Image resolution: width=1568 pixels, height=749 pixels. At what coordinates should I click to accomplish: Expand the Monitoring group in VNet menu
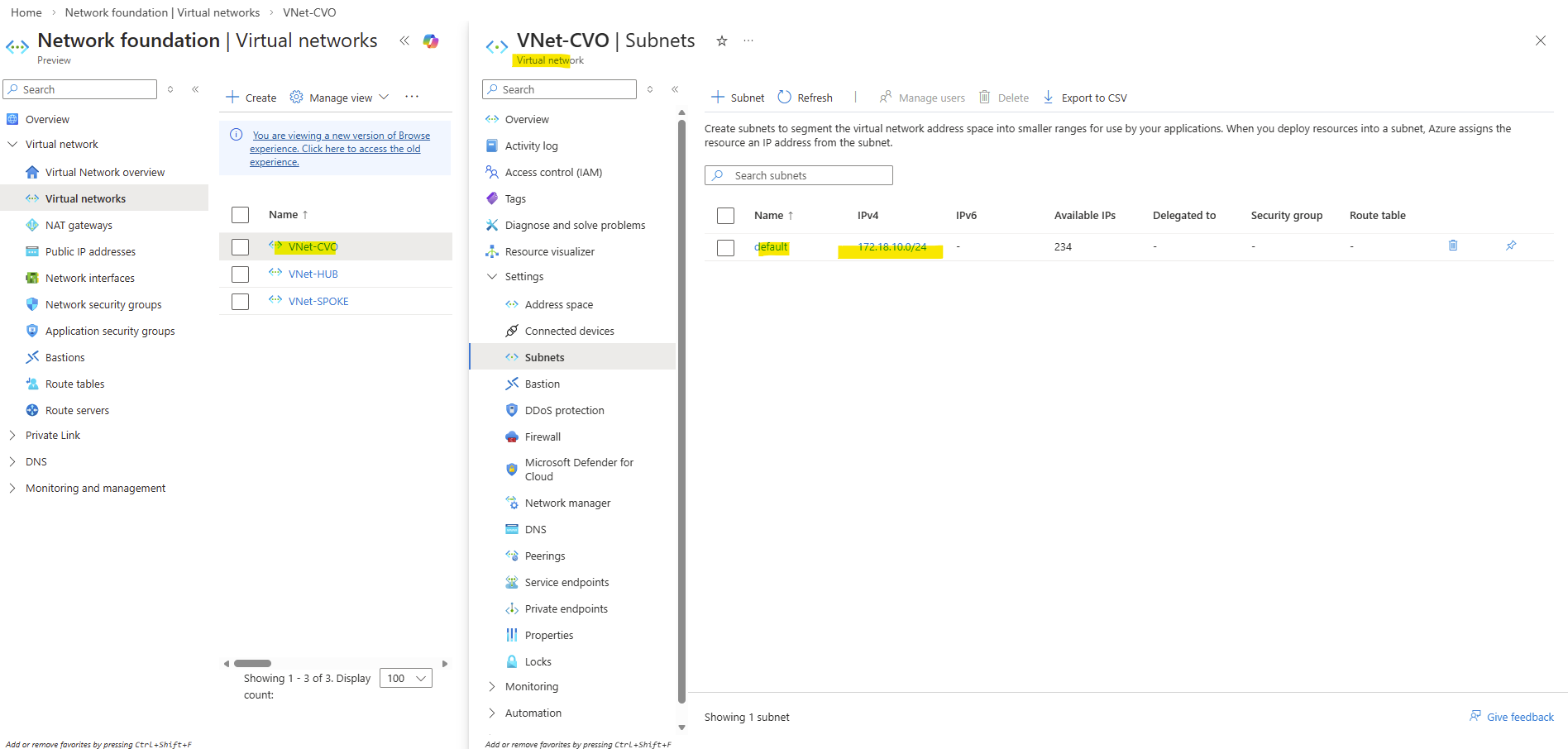pyautogui.click(x=492, y=687)
